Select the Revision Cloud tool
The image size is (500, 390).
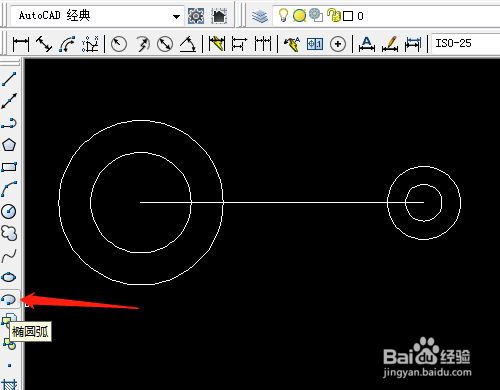point(9,233)
